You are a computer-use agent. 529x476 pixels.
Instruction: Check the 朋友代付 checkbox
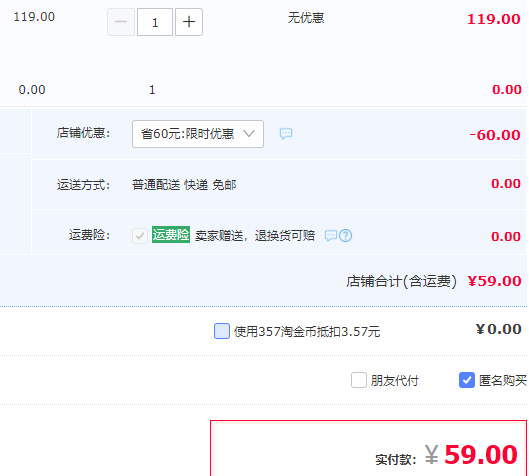359,380
